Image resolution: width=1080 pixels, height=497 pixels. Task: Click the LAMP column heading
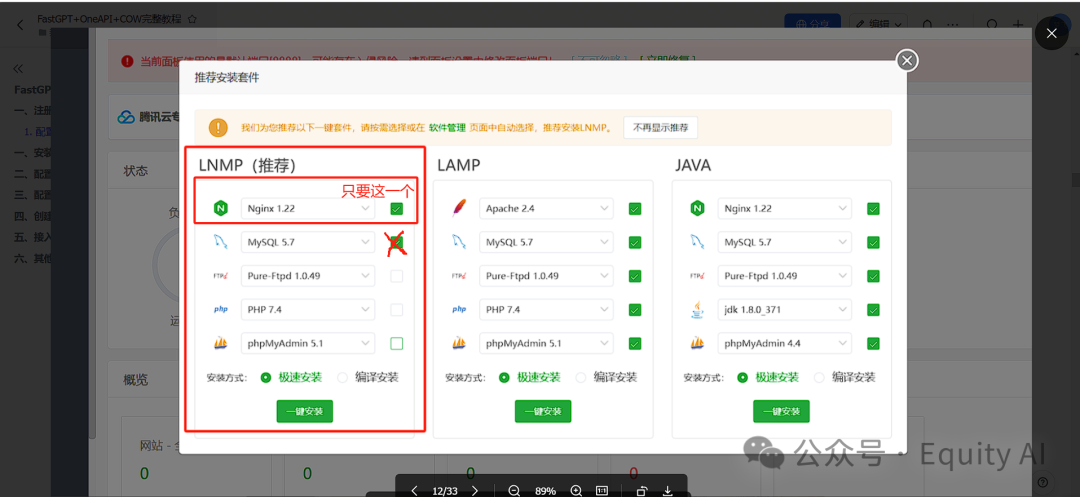click(x=458, y=166)
